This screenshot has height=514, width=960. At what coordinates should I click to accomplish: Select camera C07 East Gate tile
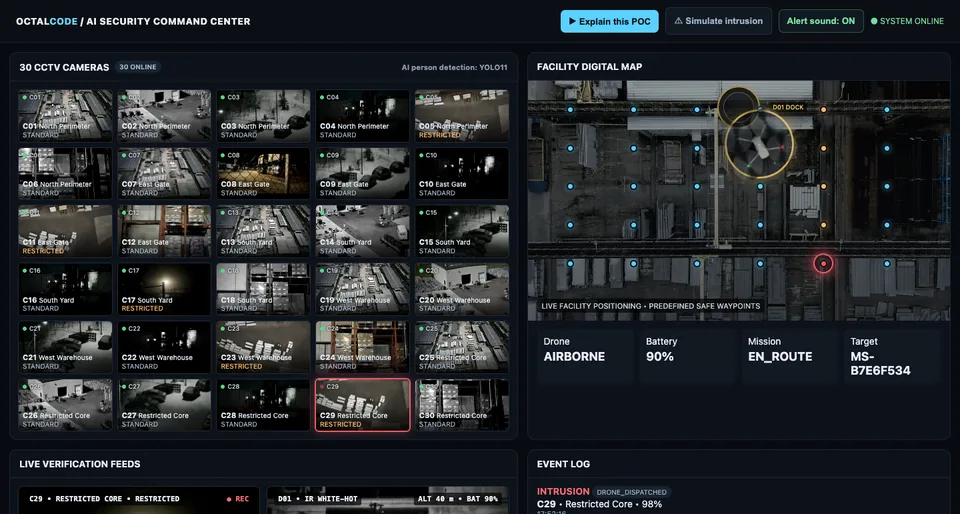(165, 173)
